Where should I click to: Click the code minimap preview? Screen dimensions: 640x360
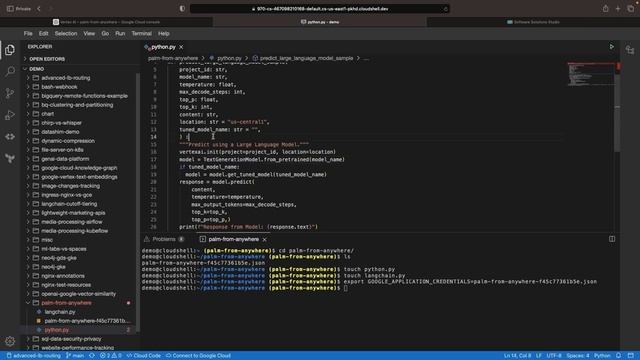[591, 74]
